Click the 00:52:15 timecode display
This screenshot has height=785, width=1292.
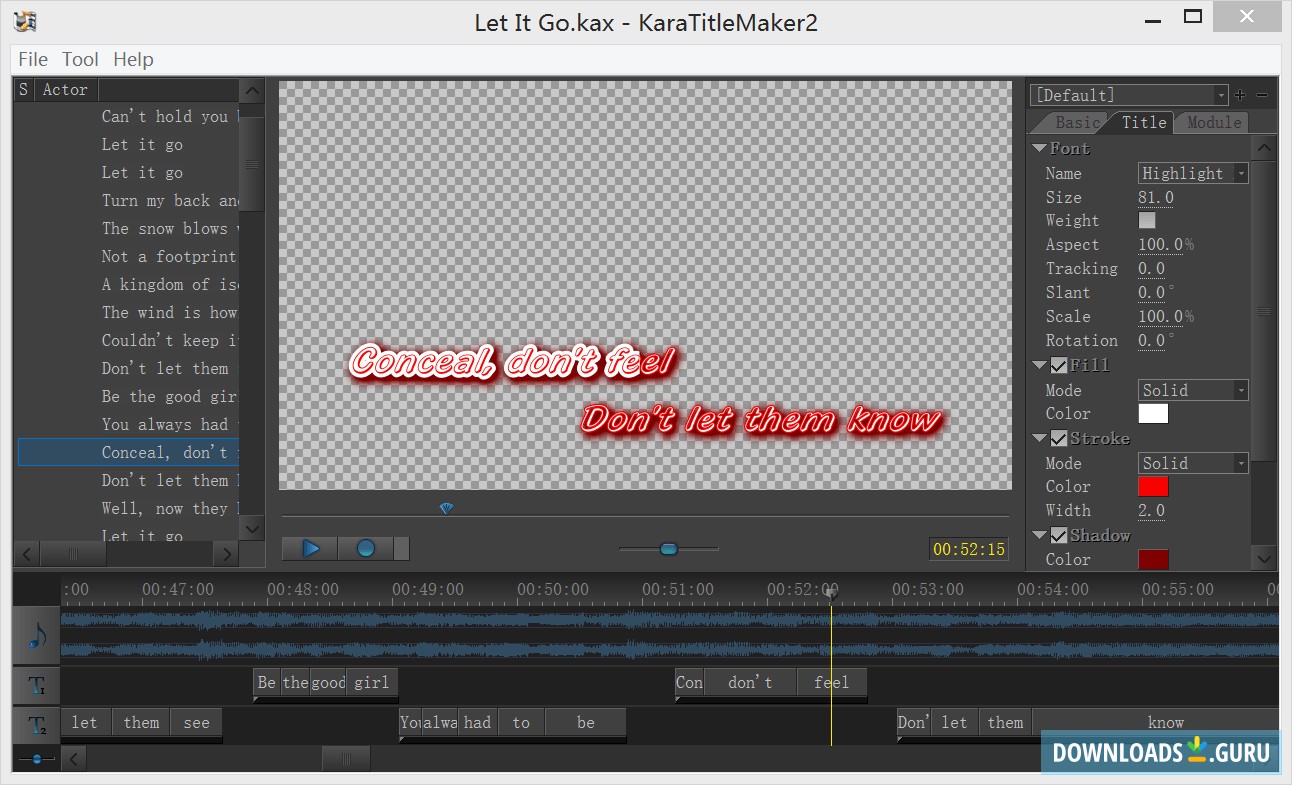(968, 549)
